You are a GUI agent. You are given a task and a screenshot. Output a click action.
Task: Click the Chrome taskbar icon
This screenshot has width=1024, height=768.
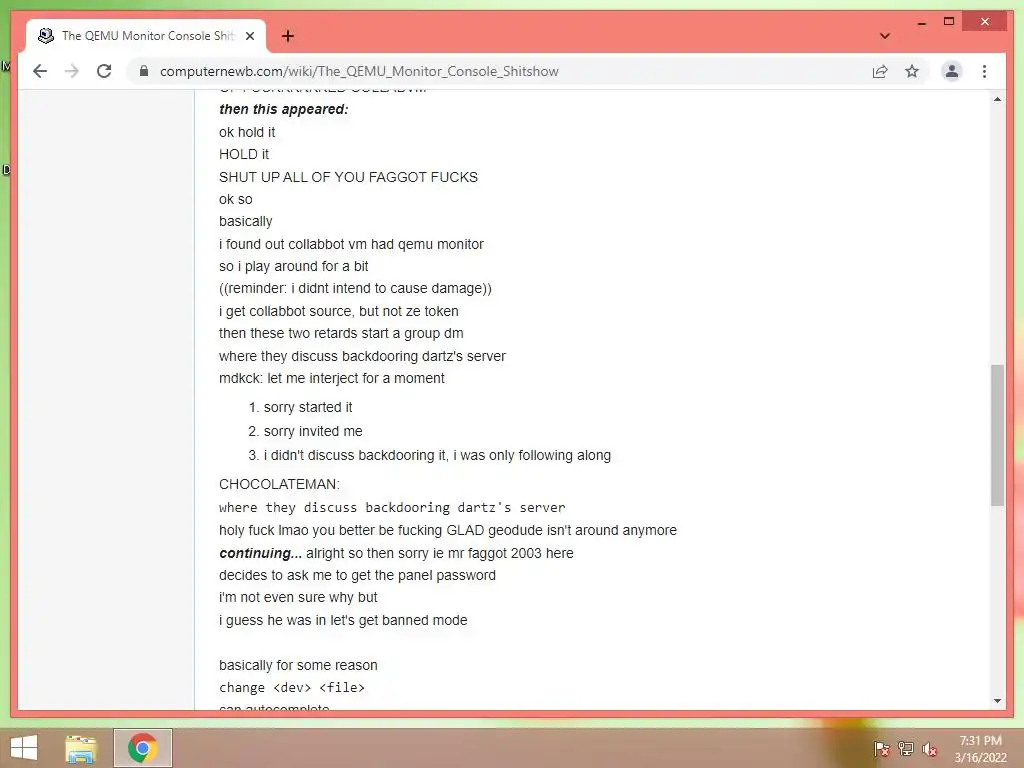point(142,748)
